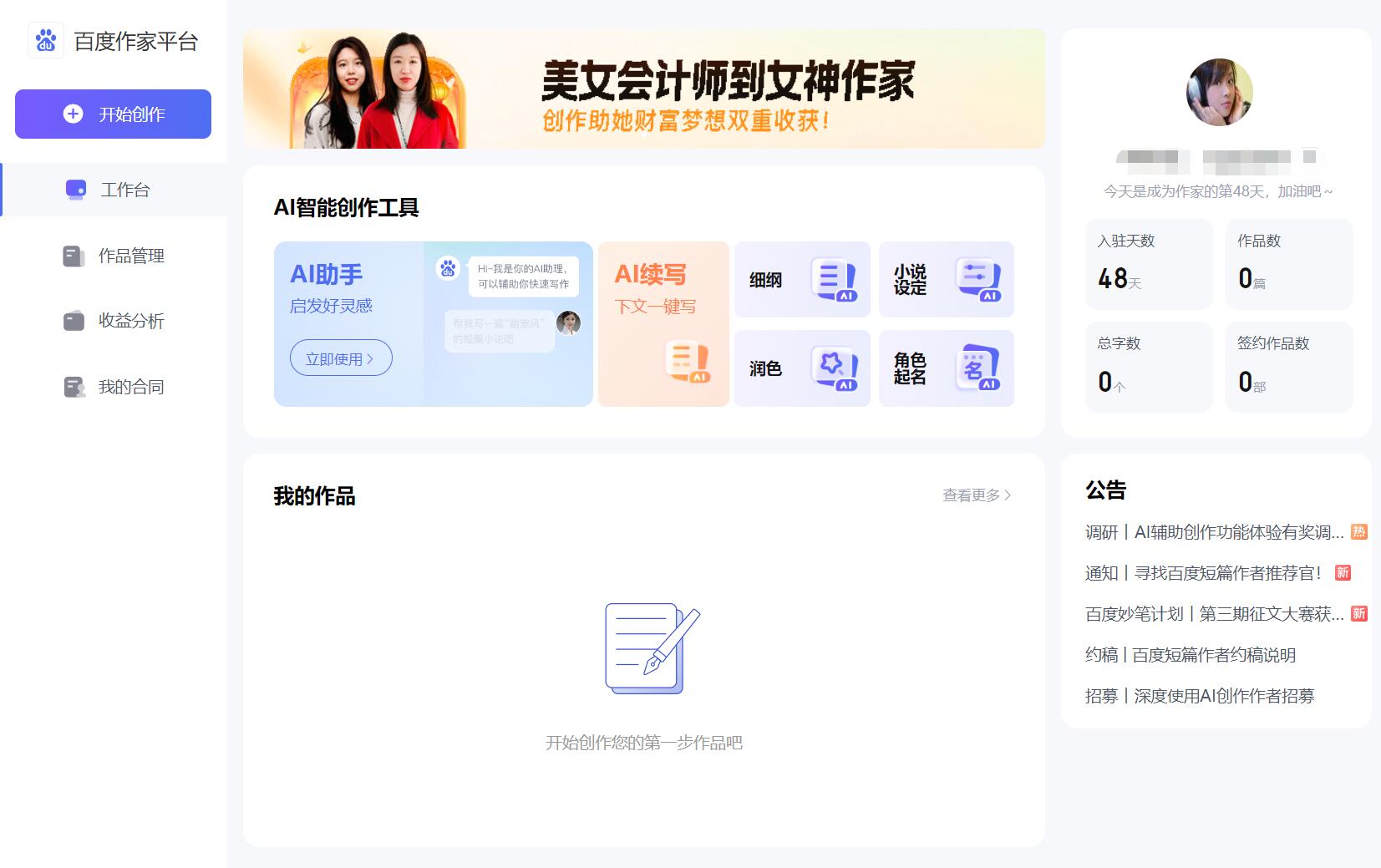Open the 工作台 sidebar menu
This screenshot has width=1381, height=868.
(x=114, y=190)
